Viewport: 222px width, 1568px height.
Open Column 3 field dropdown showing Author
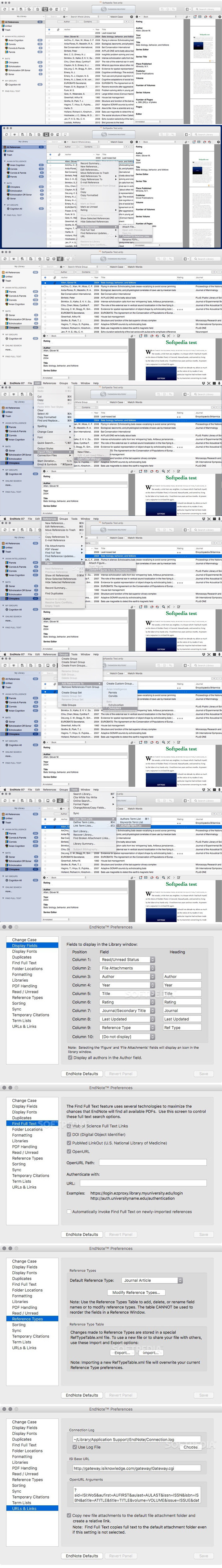pyautogui.click(x=128, y=976)
